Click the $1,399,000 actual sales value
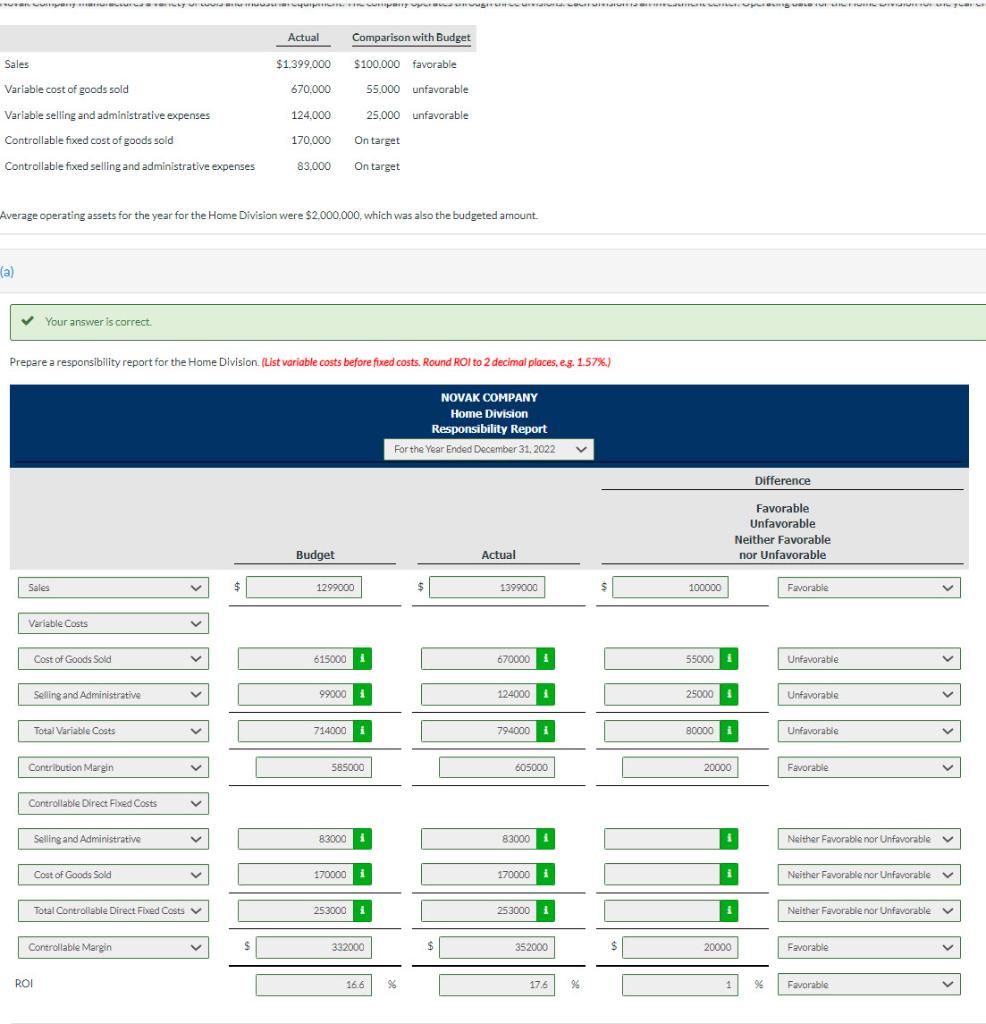This screenshot has height=1024, width=986. click(303, 64)
